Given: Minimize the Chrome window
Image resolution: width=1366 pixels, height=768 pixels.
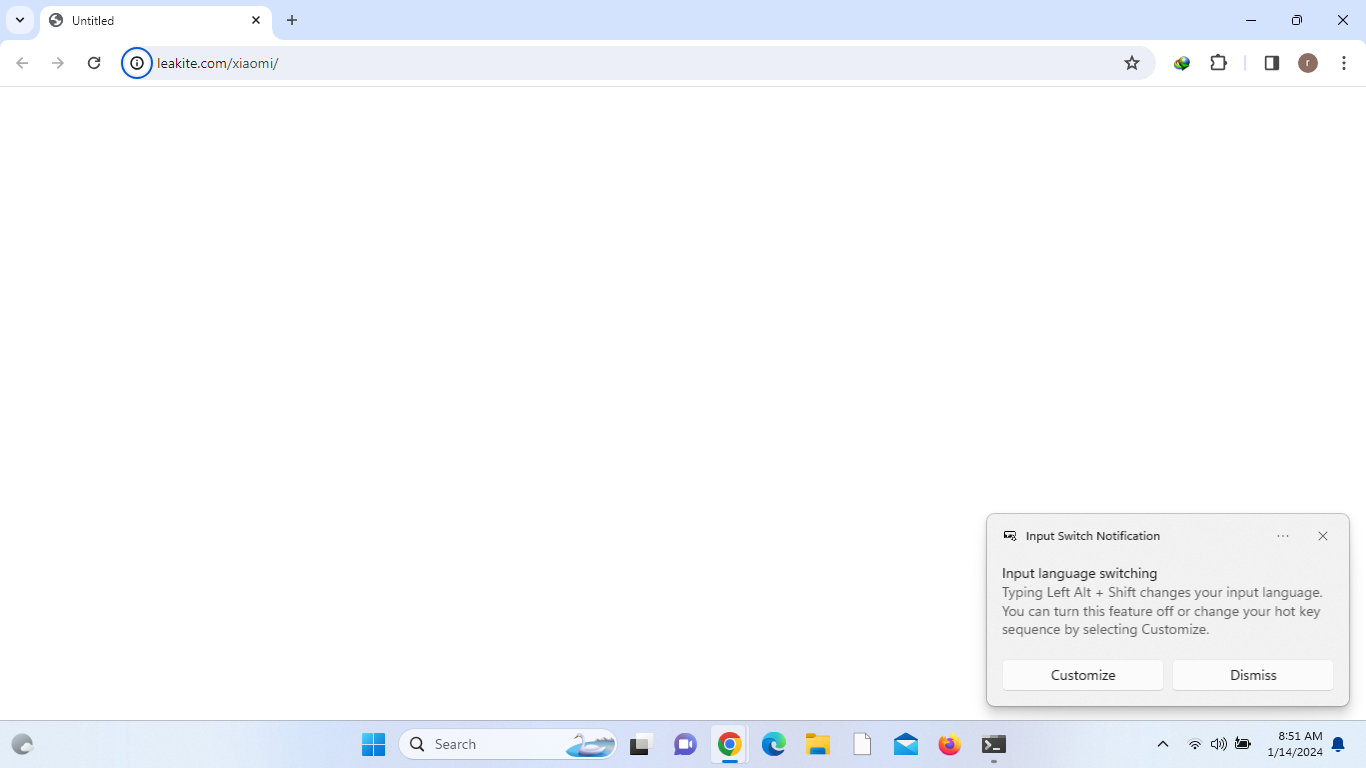Looking at the screenshot, I should (x=1251, y=20).
